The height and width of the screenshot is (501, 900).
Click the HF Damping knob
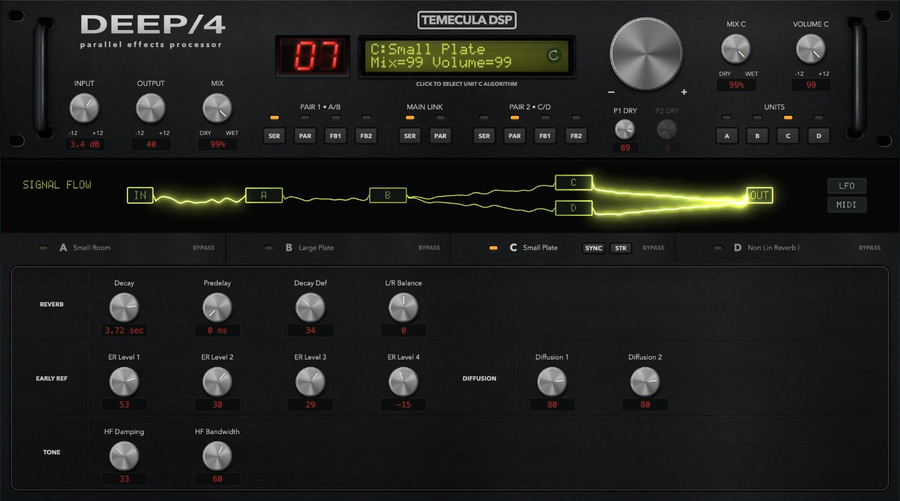point(124,456)
